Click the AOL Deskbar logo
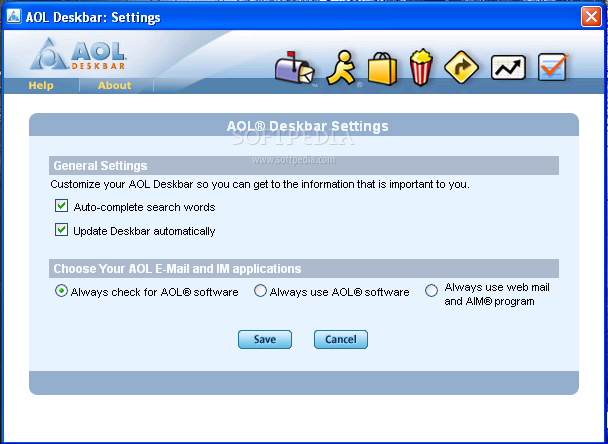This screenshot has width=608, height=444. click(78, 54)
